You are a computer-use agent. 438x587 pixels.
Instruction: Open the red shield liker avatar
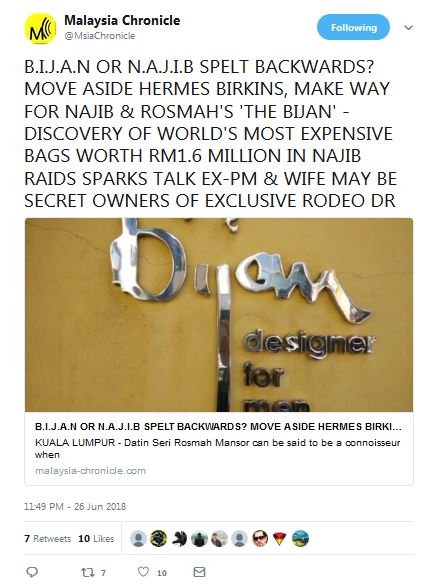280,538
